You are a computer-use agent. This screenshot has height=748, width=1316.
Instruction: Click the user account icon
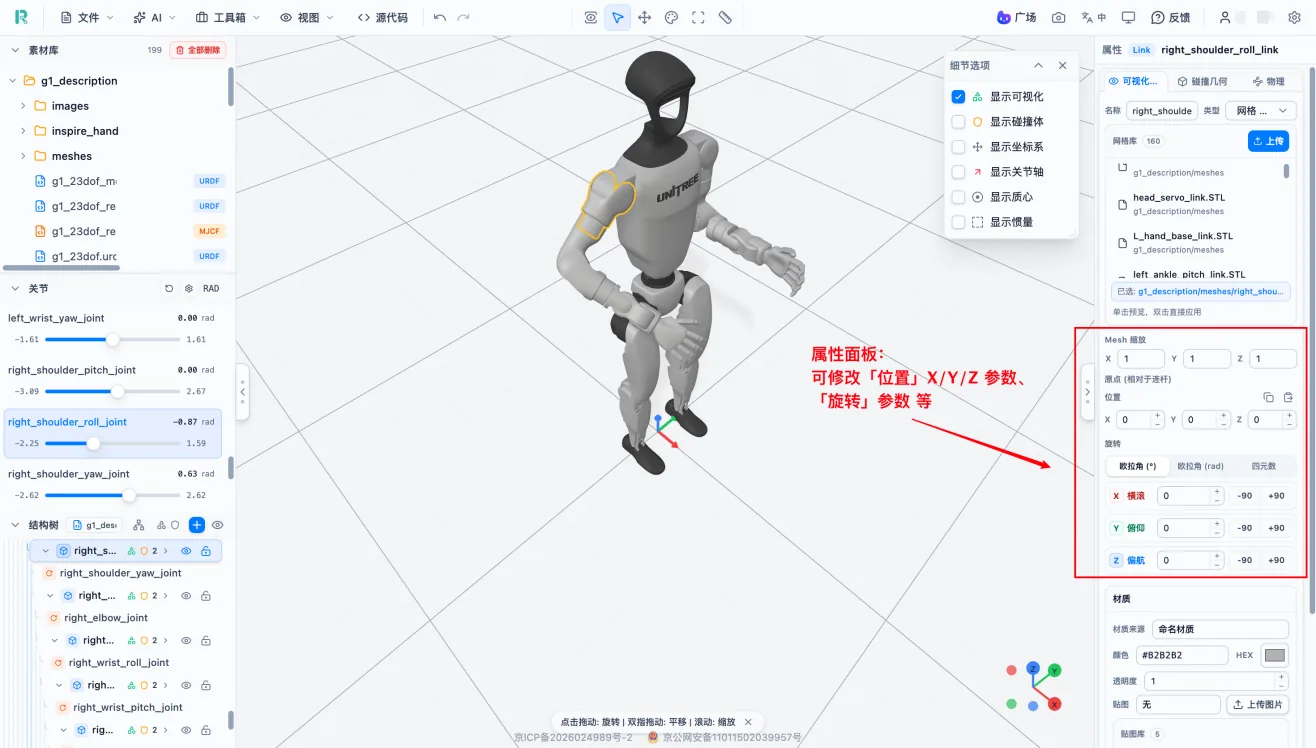[1225, 17]
